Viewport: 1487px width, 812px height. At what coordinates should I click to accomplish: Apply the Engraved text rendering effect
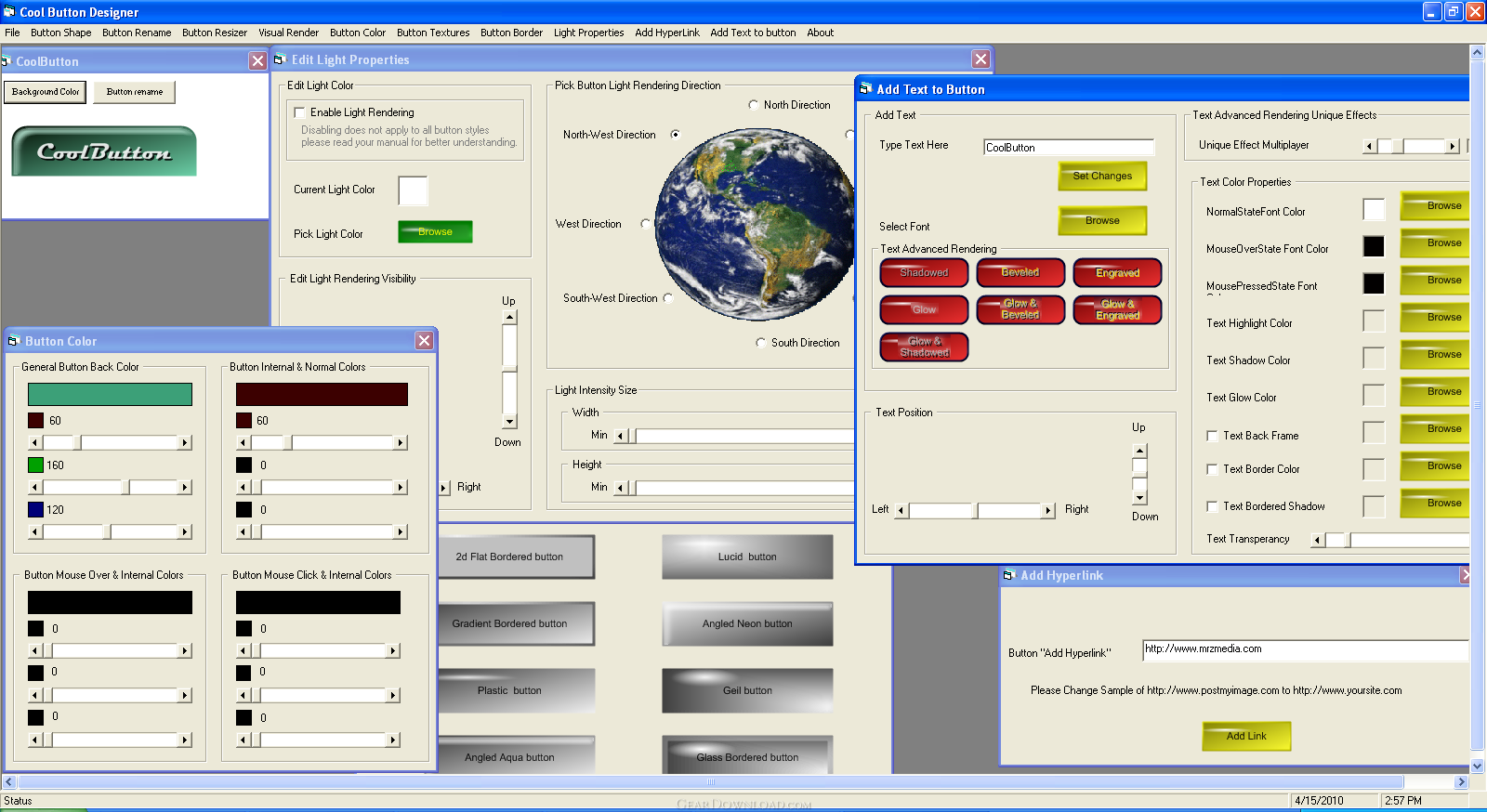click(x=1117, y=273)
